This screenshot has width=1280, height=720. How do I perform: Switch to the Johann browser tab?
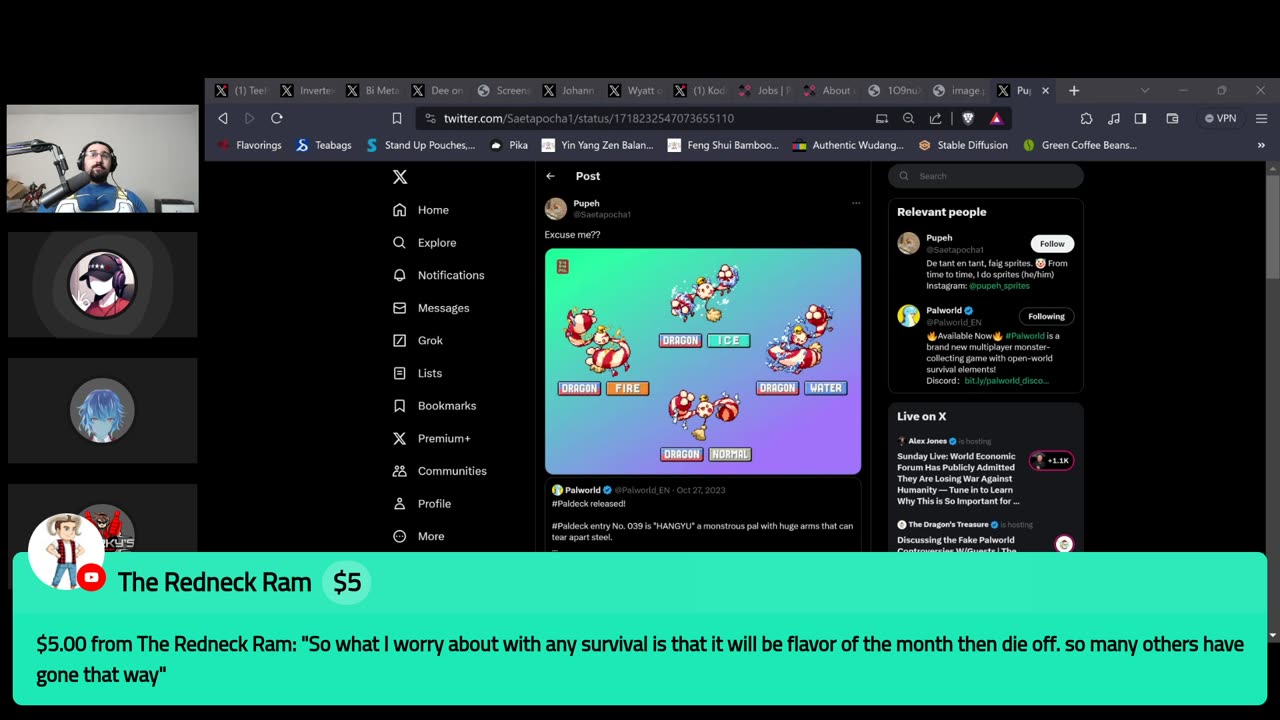[569, 90]
